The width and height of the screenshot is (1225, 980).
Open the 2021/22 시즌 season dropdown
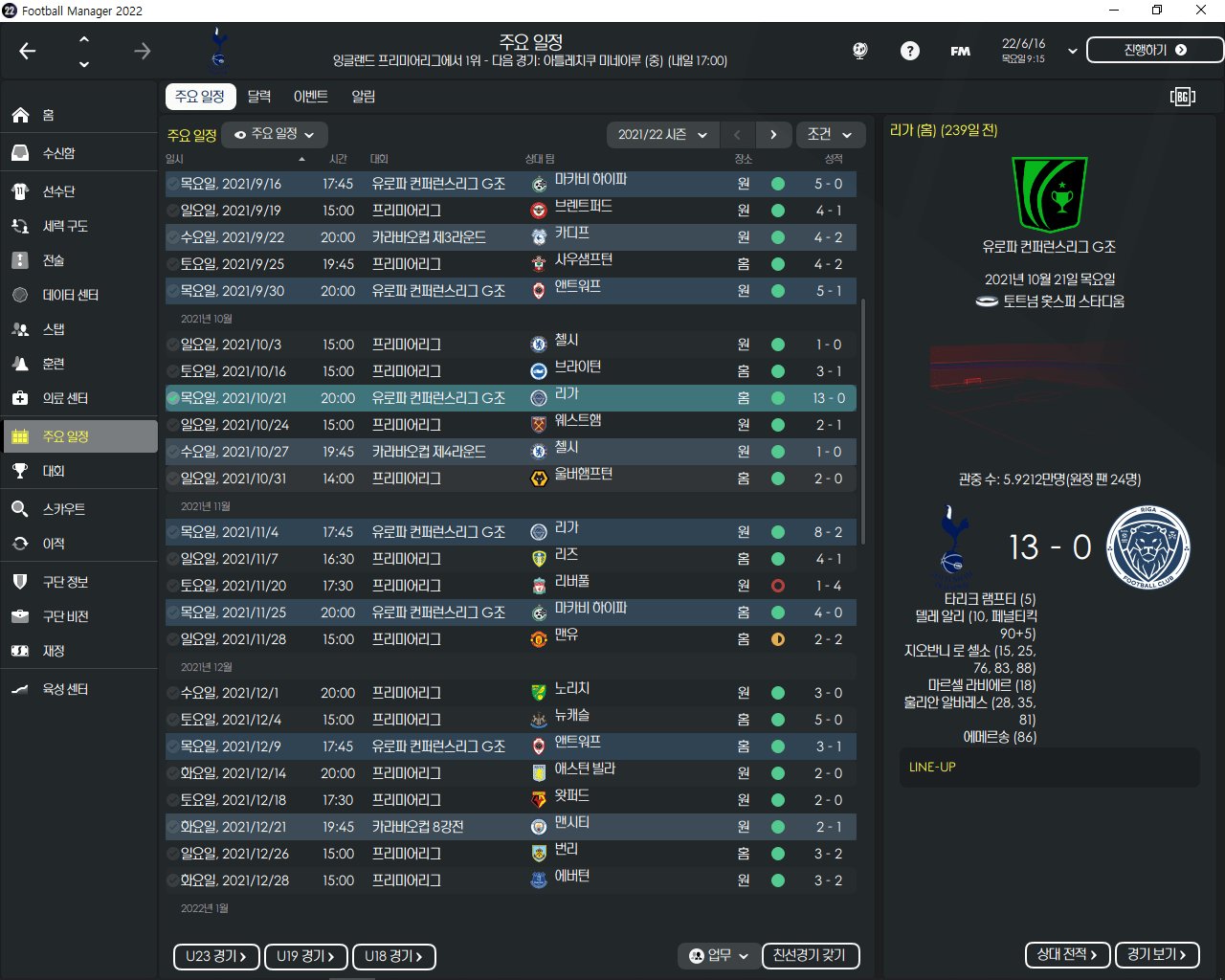[x=662, y=135]
